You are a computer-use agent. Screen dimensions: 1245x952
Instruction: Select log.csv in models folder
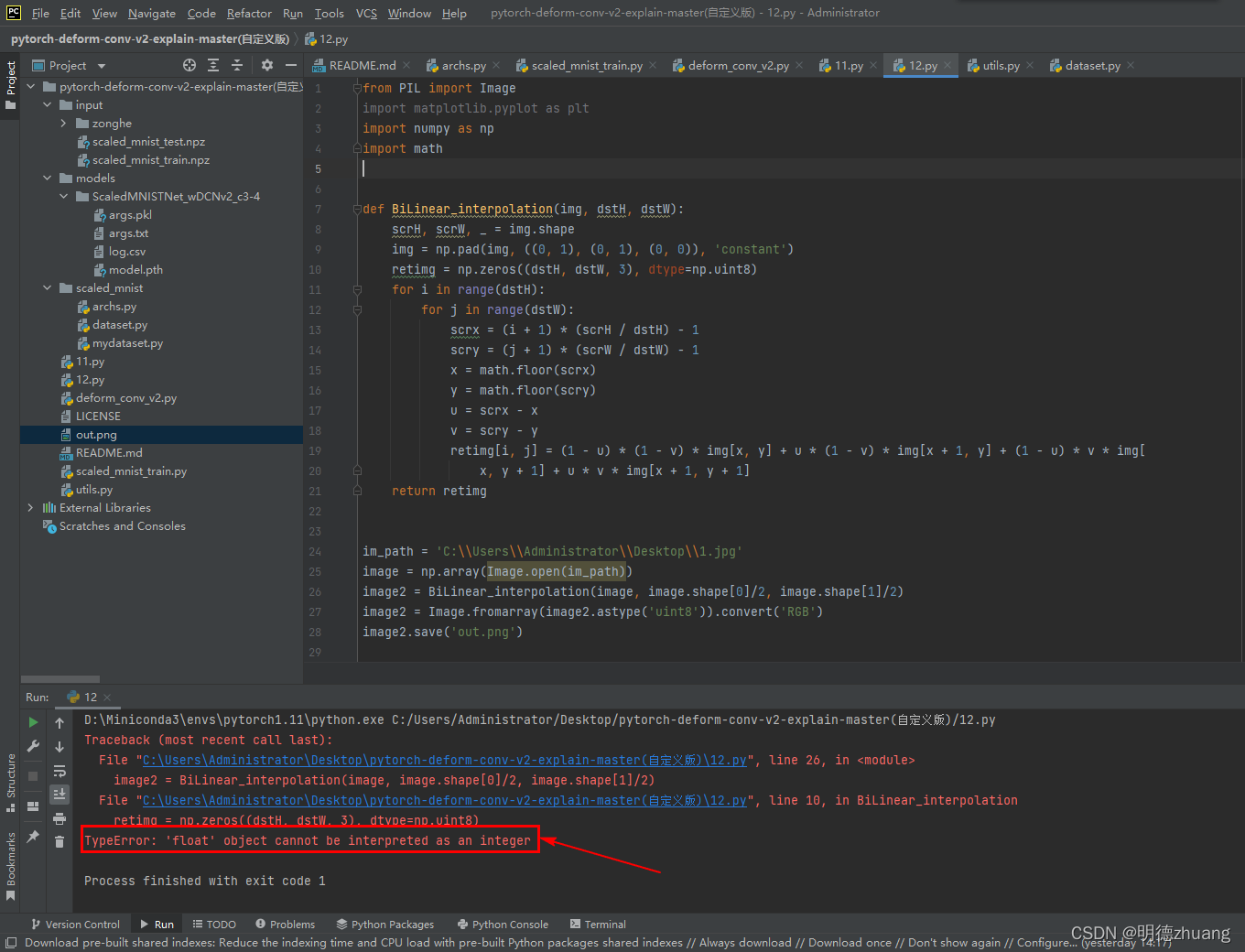tap(126, 252)
